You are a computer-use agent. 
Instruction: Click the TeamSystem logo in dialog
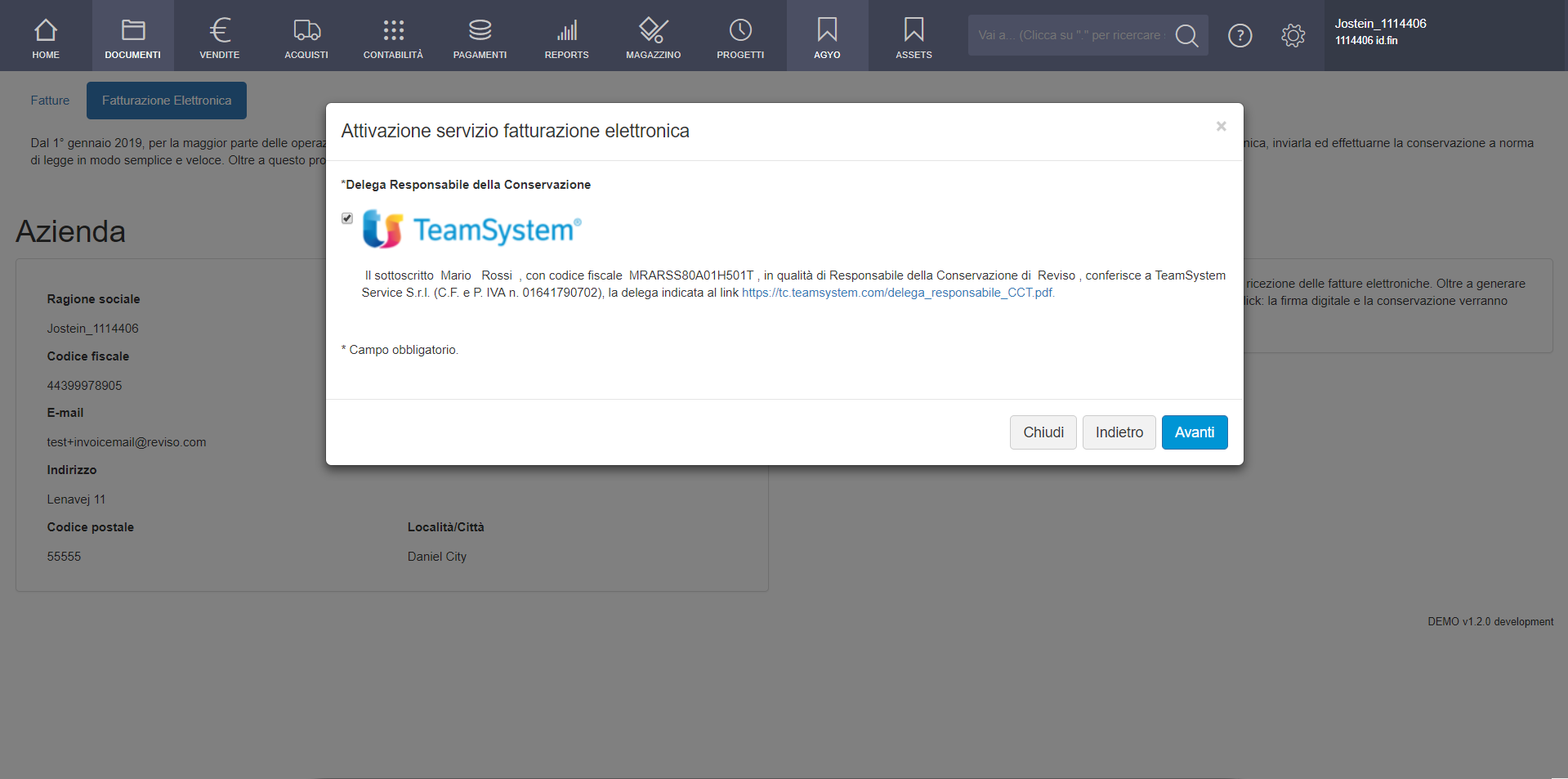[x=472, y=229]
